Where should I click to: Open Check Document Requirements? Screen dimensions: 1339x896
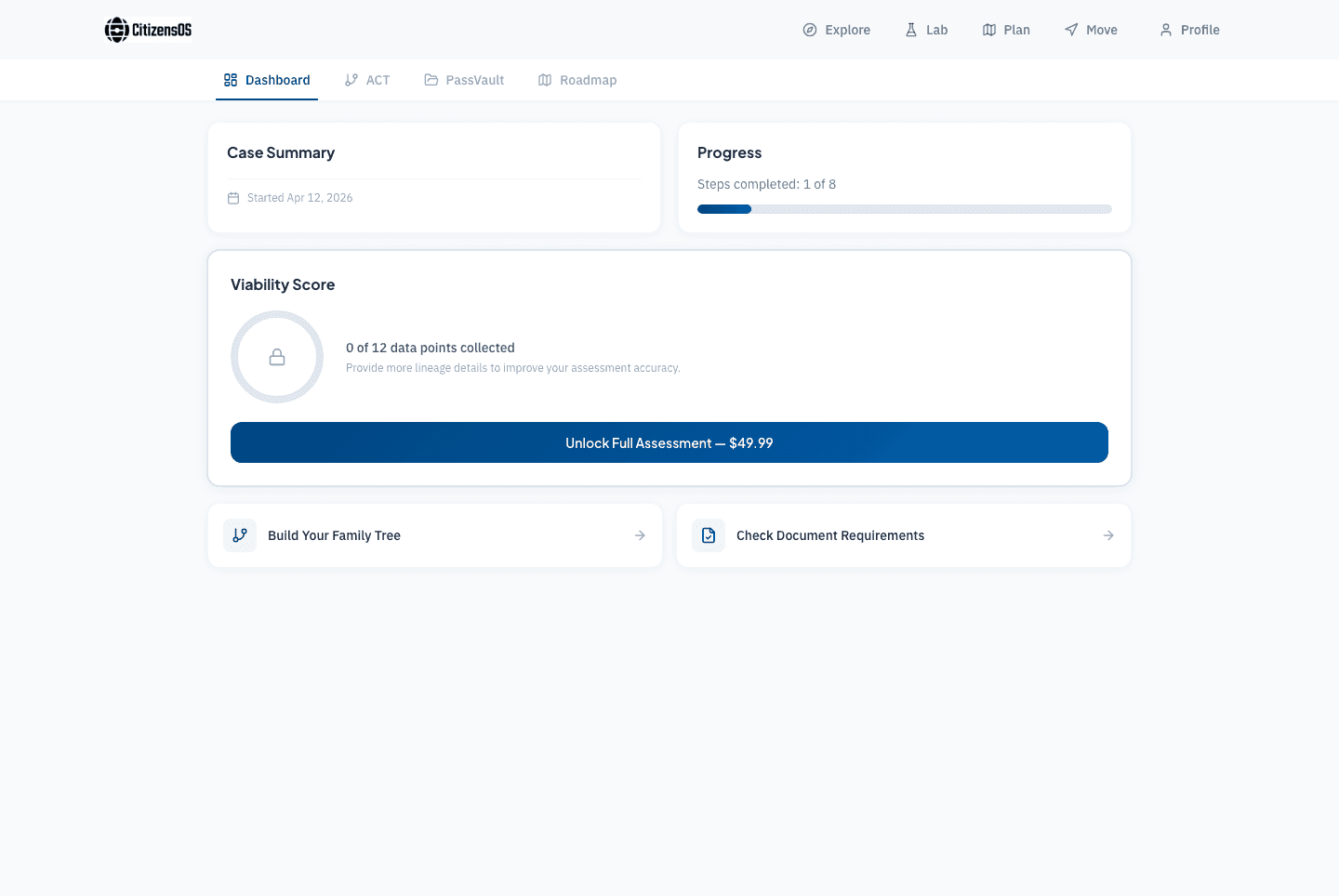point(904,535)
